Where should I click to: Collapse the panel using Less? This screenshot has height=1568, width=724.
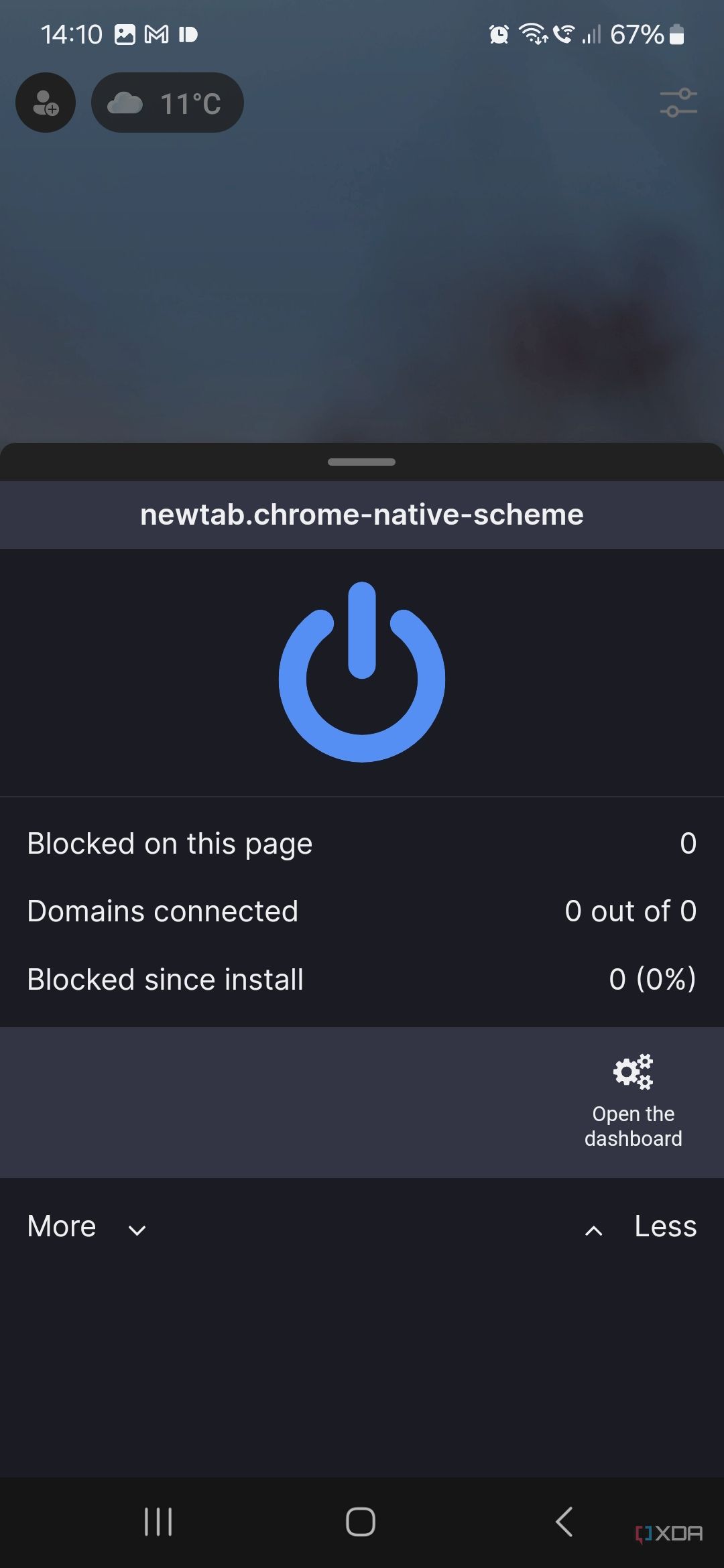click(x=664, y=1226)
